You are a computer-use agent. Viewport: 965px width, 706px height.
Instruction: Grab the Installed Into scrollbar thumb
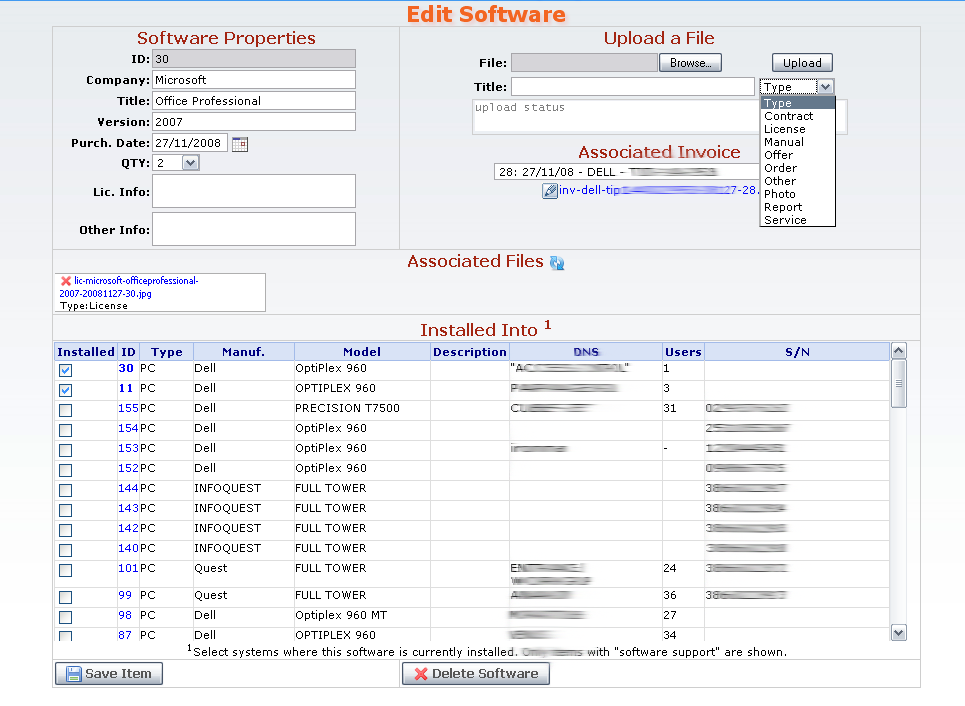coord(899,383)
